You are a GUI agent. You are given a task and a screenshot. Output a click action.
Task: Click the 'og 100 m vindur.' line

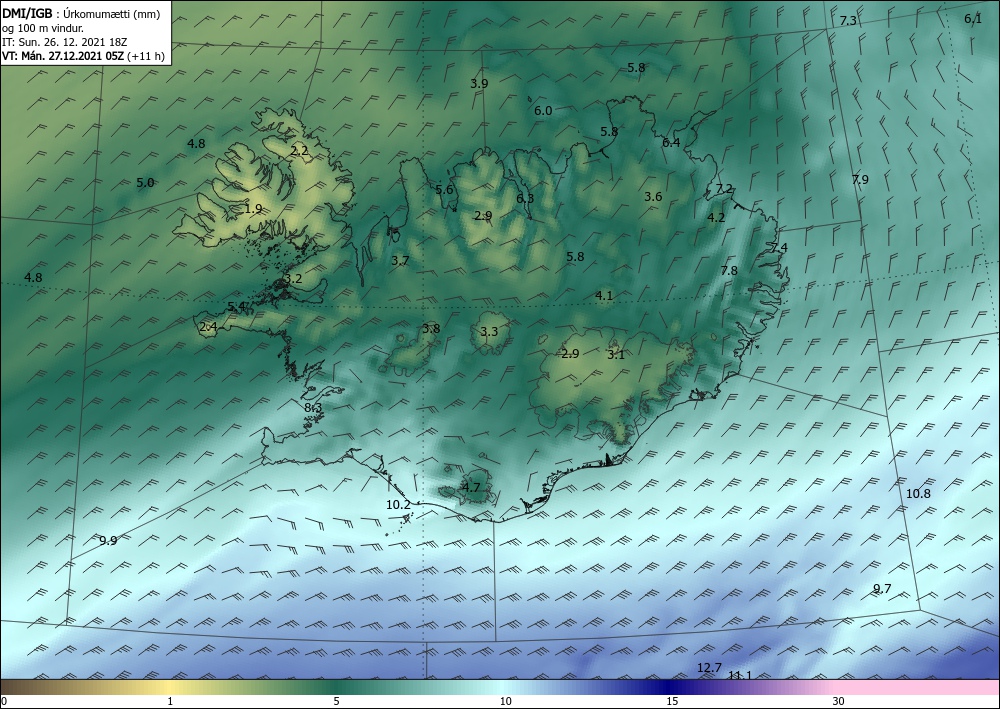(x=43, y=28)
